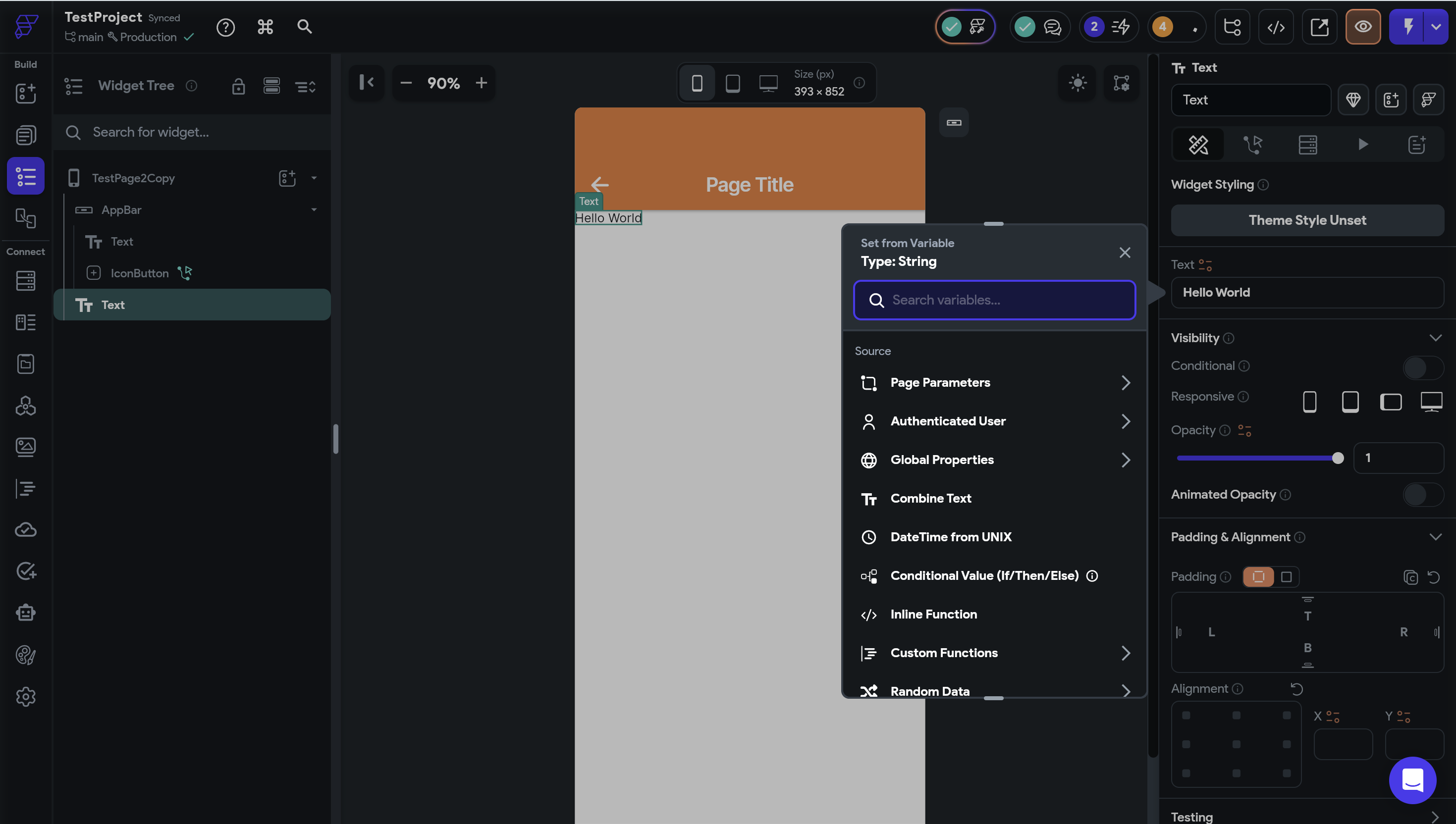
Task: Collapse the Visibility section
Action: 1435,338
